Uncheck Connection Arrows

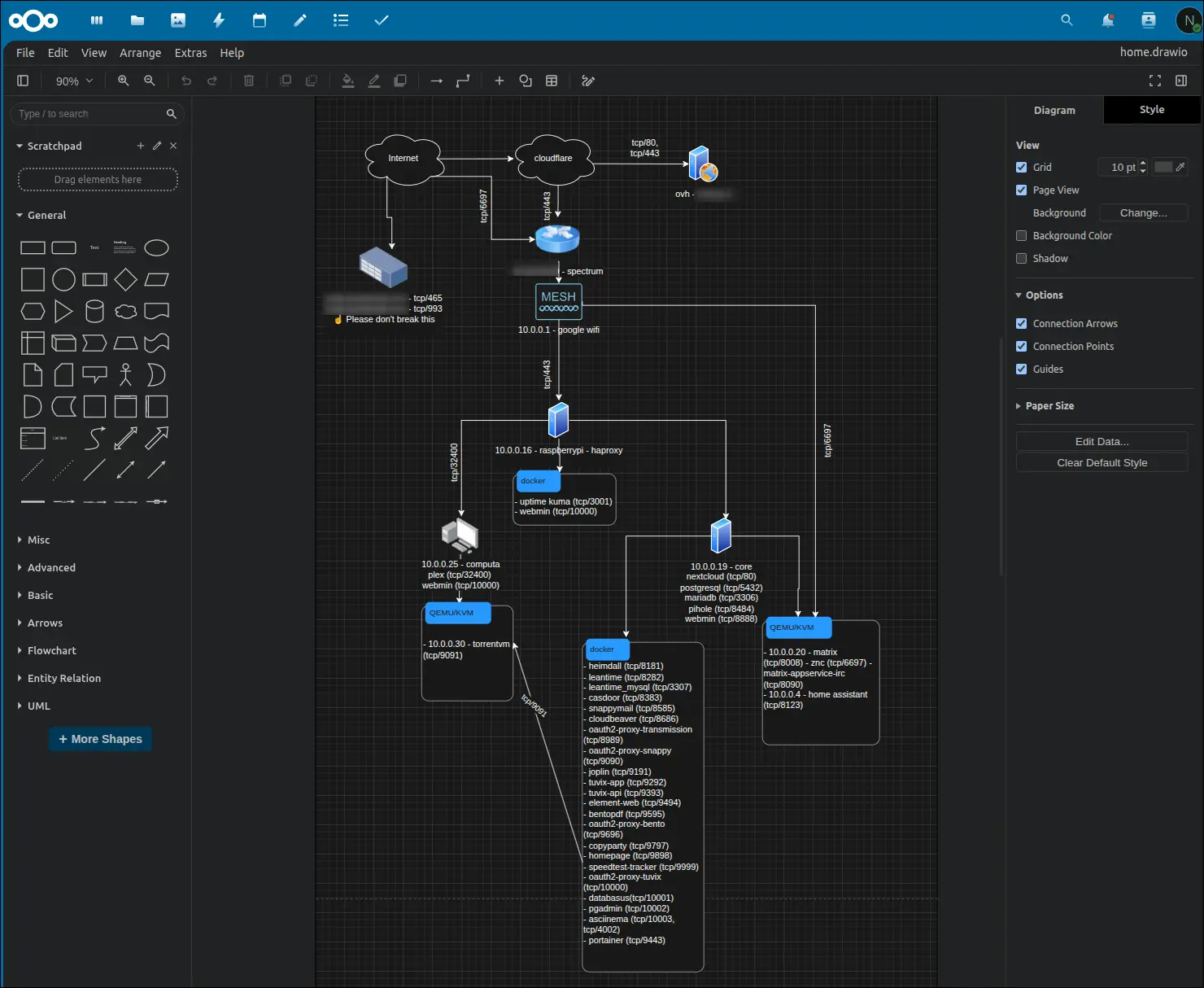tap(1022, 323)
